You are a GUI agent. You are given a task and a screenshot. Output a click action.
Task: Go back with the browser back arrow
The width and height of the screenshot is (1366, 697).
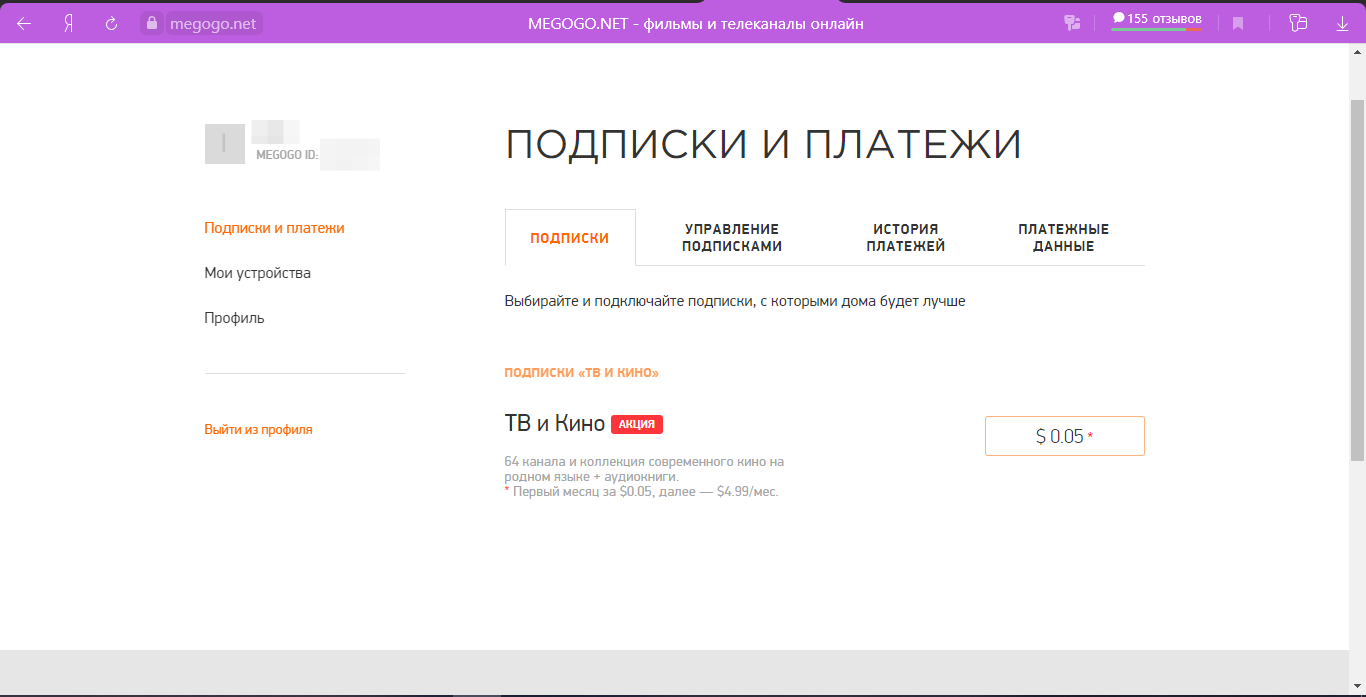tap(24, 23)
